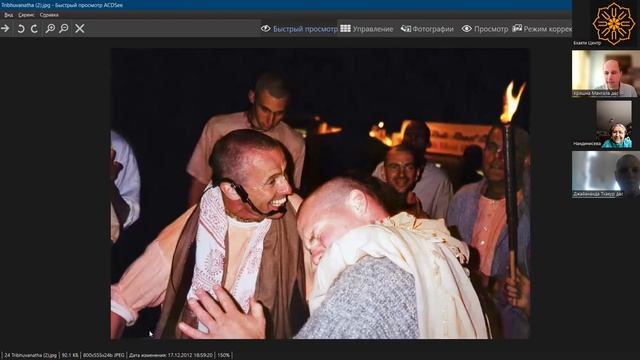Click the eye icon beside Быстрый просмотр
Screen dimensions: 640x360
point(266,29)
